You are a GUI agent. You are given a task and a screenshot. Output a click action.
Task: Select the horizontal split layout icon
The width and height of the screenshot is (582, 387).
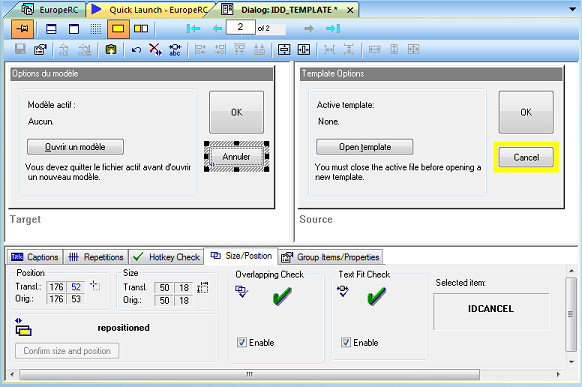(x=51, y=29)
